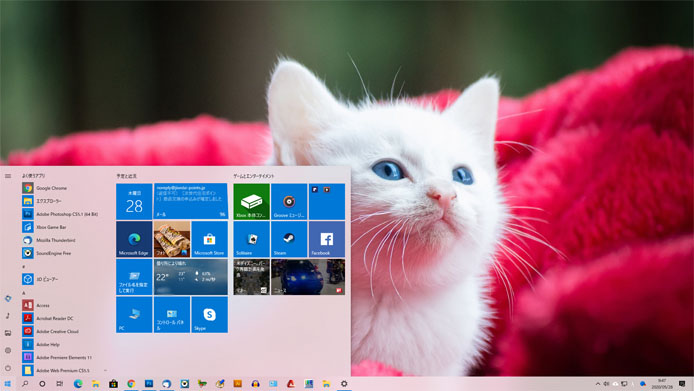This screenshot has width=694, height=391.
Task: Open the Groove Music tile
Action: [x=289, y=201]
